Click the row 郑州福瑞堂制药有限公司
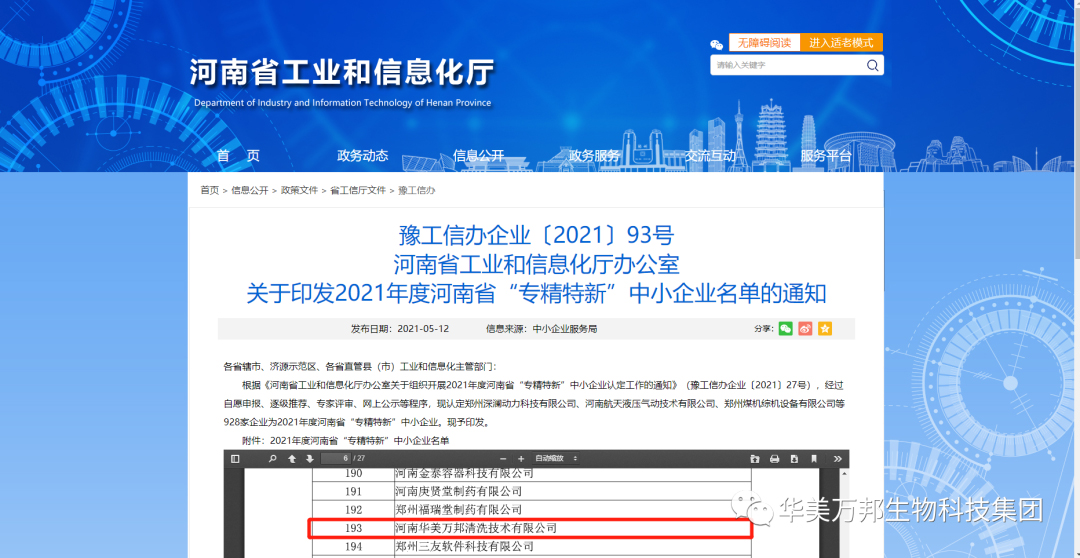The height and width of the screenshot is (558, 1080). pos(531,510)
